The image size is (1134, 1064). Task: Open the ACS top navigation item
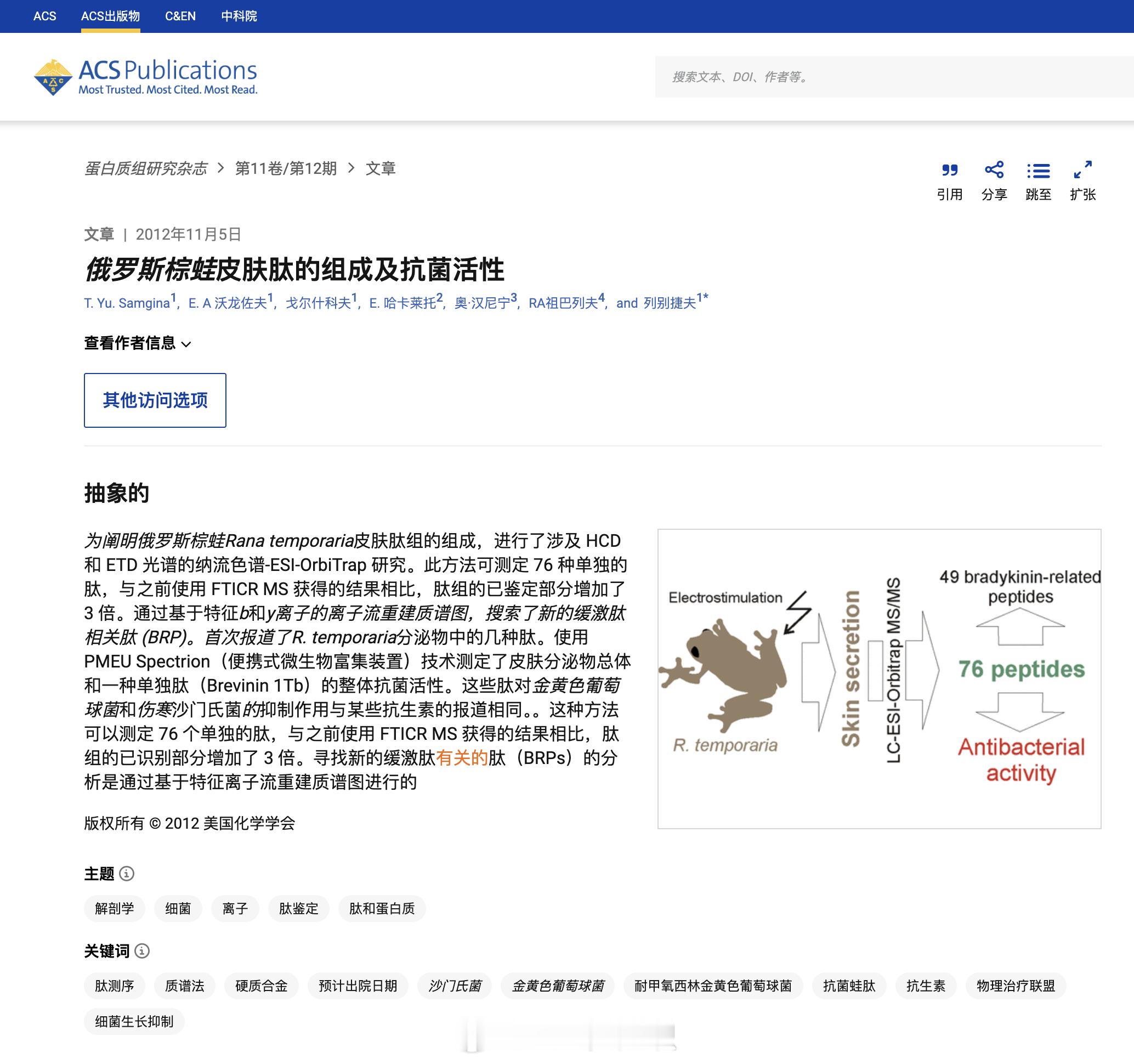(44, 16)
